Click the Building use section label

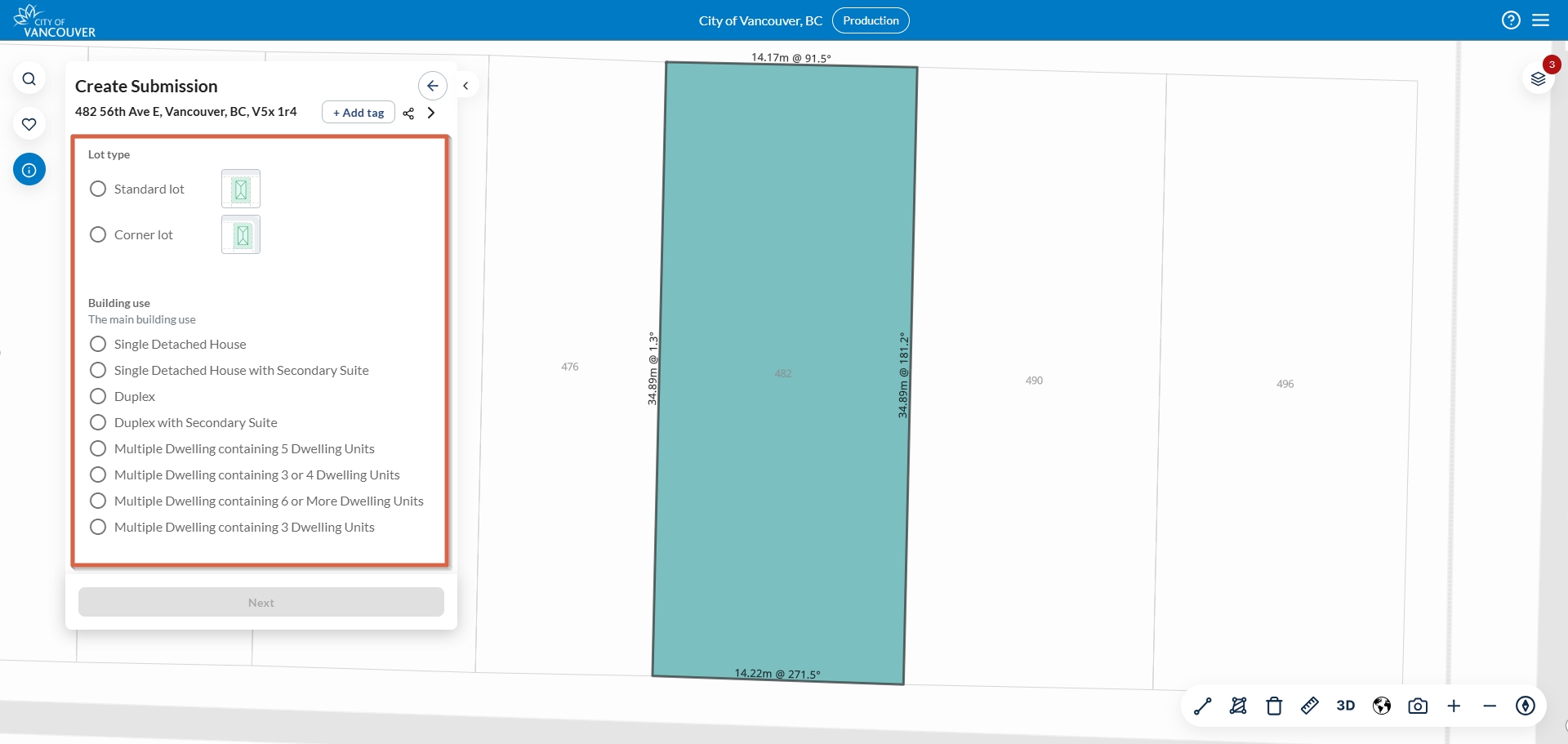pyautogui.click(x=119, y=303)
